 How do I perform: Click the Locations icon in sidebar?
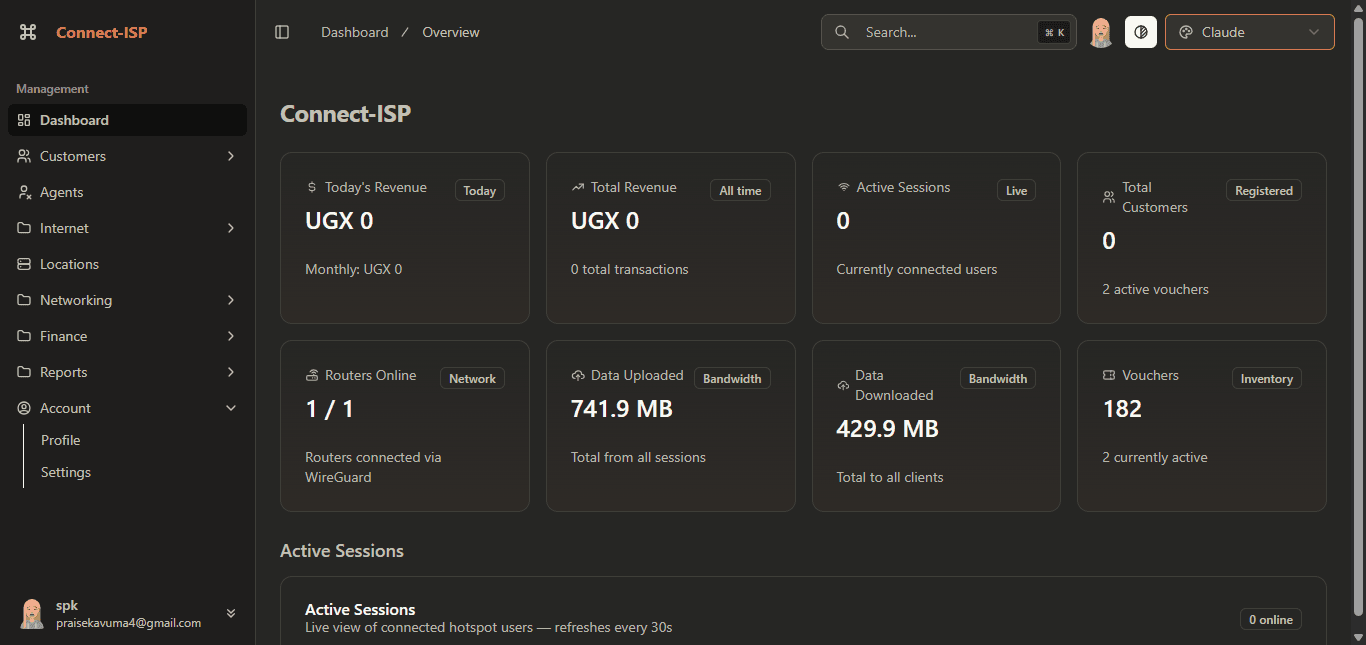pos(22,264)
